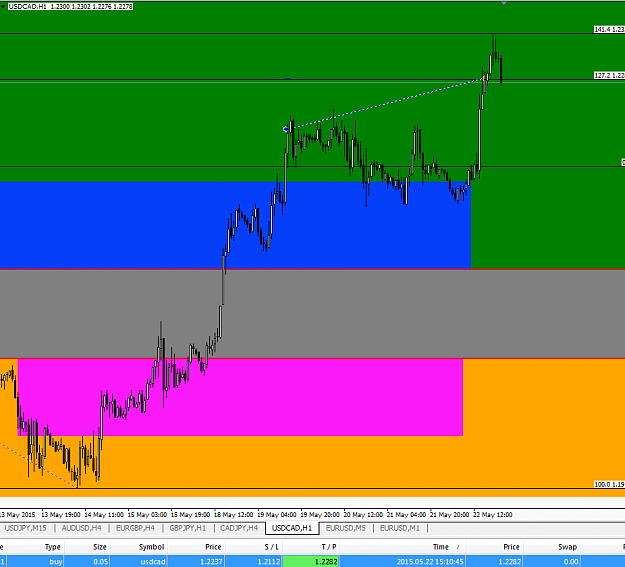The image size is (625, 567).
Task: Click the swap value 0.00
Action: click(571, 561)
